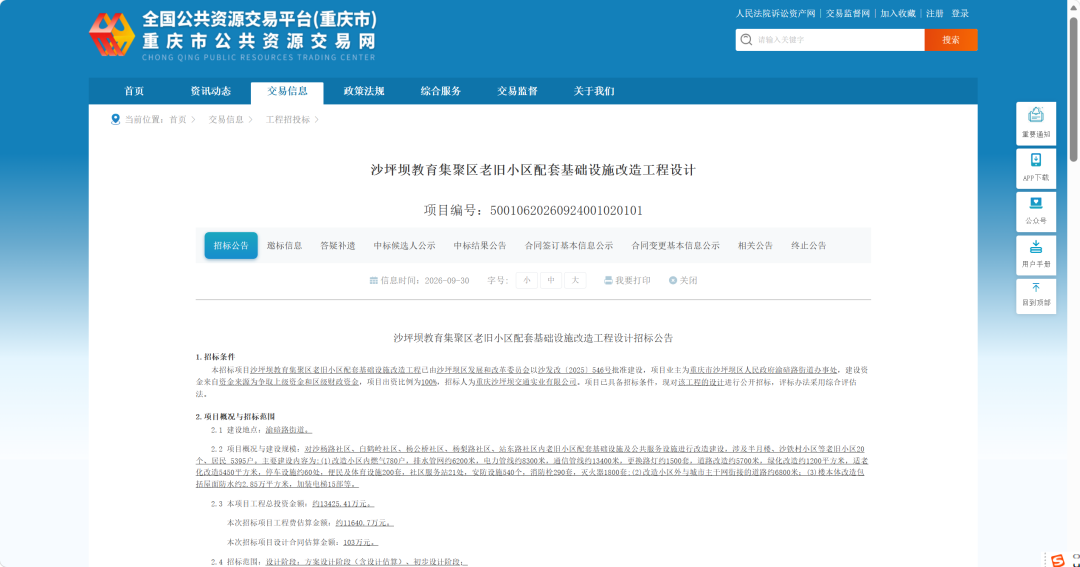Click 我要打印 text link
Screen dimensions: 1080x567
pos(633,280)
